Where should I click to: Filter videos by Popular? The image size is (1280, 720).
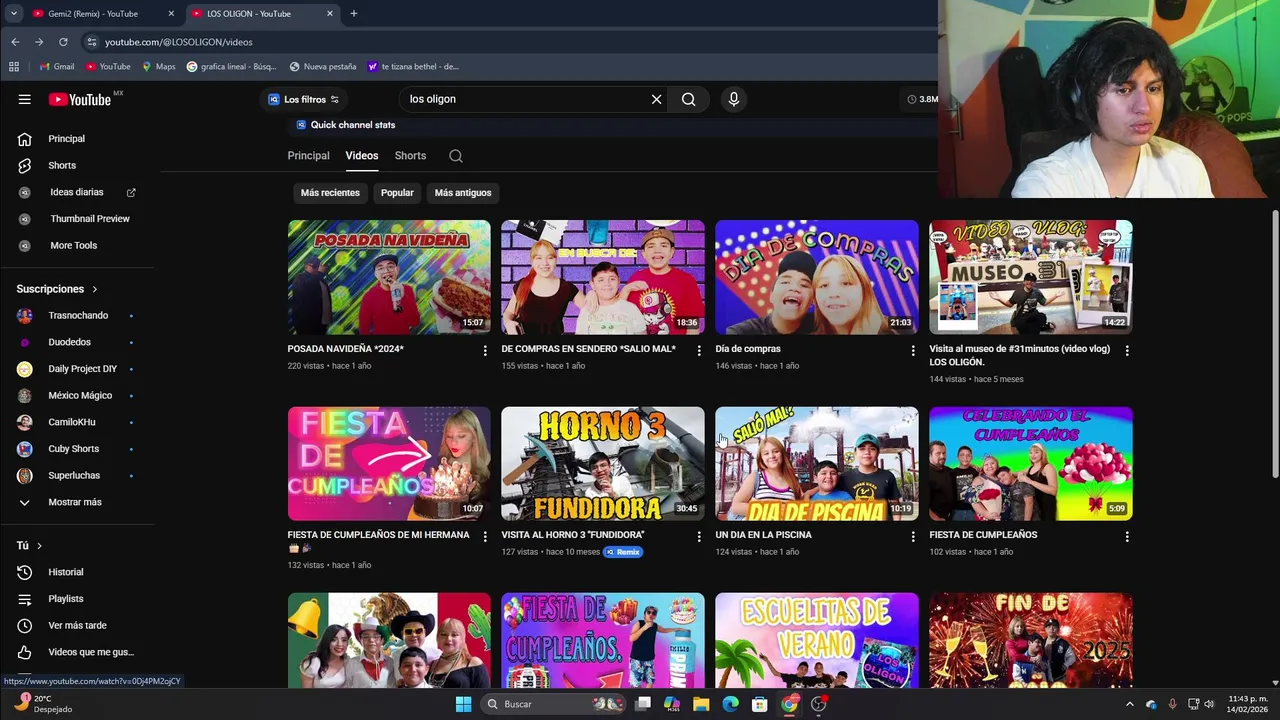[397, 193]
